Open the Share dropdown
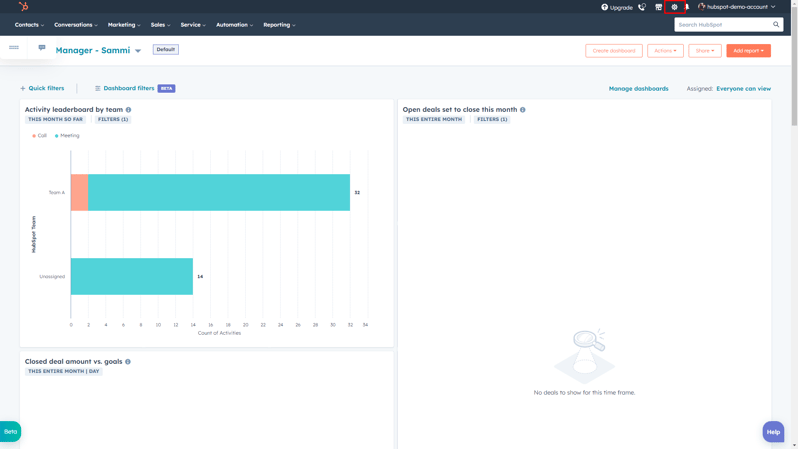798x449 pixels. click(x=705, y=50)
